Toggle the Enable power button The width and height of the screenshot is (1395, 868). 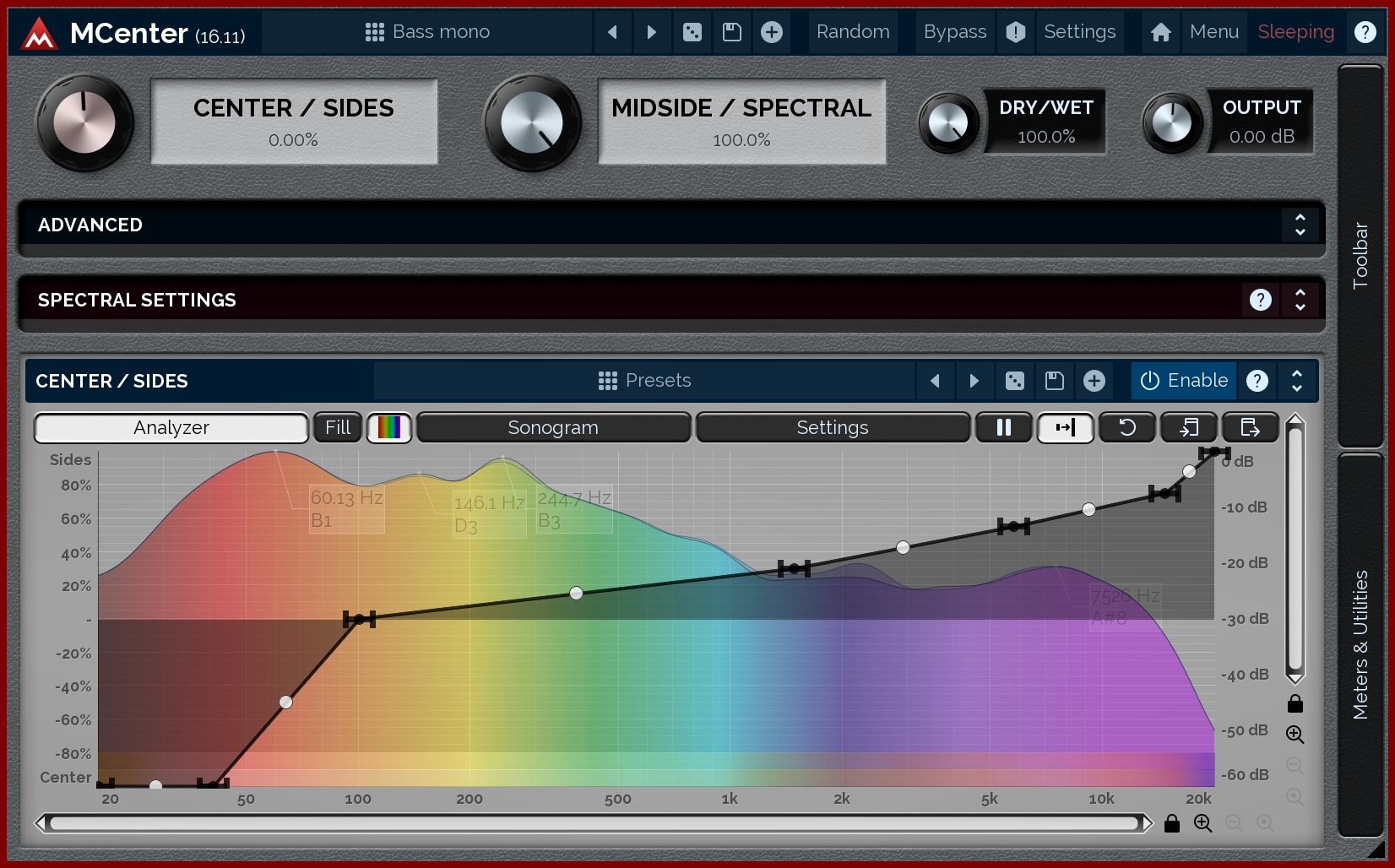click(1184, 381)
